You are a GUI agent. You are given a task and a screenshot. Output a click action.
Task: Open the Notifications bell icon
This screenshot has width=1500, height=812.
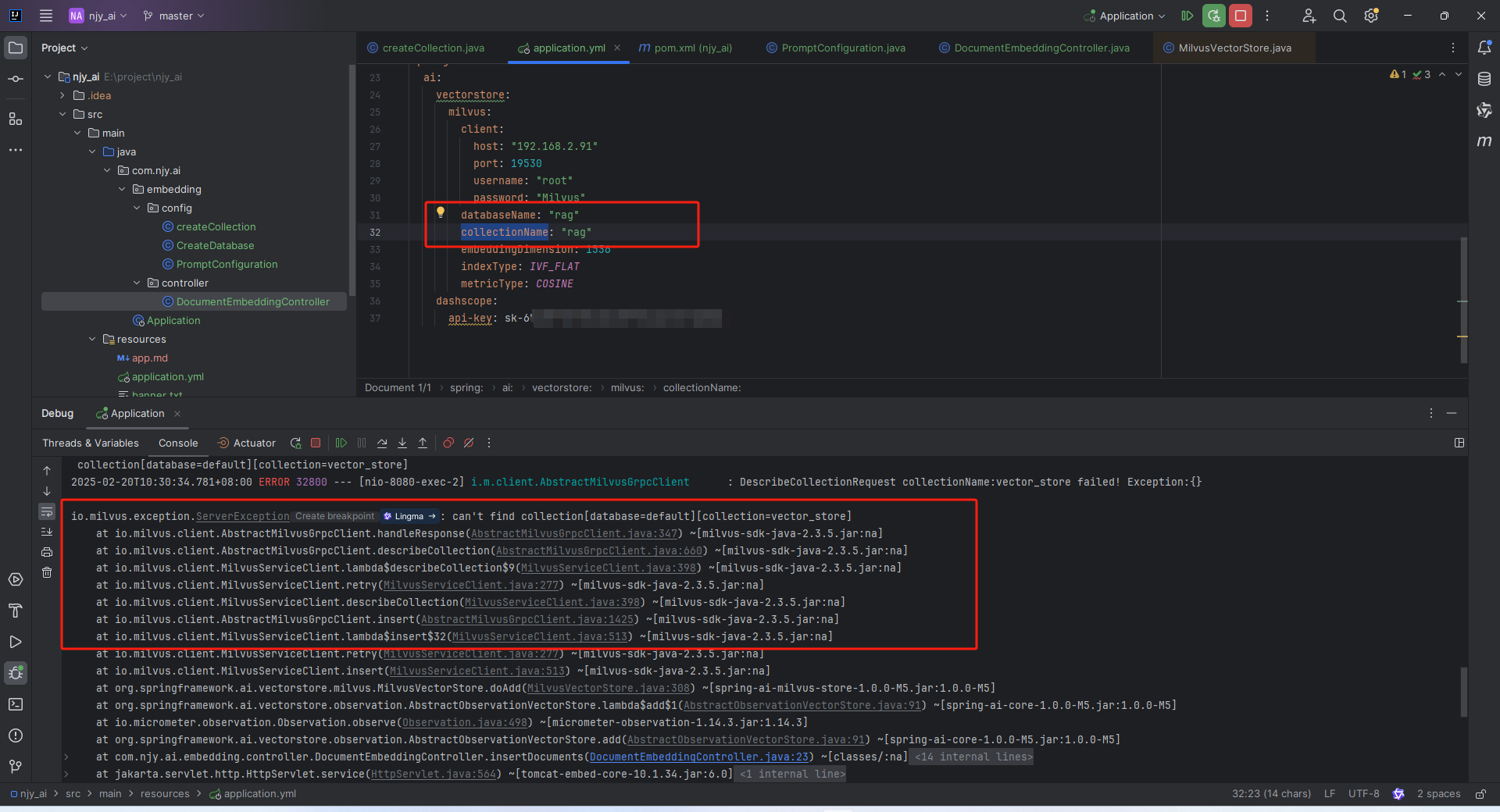[x=1484, y=48]
